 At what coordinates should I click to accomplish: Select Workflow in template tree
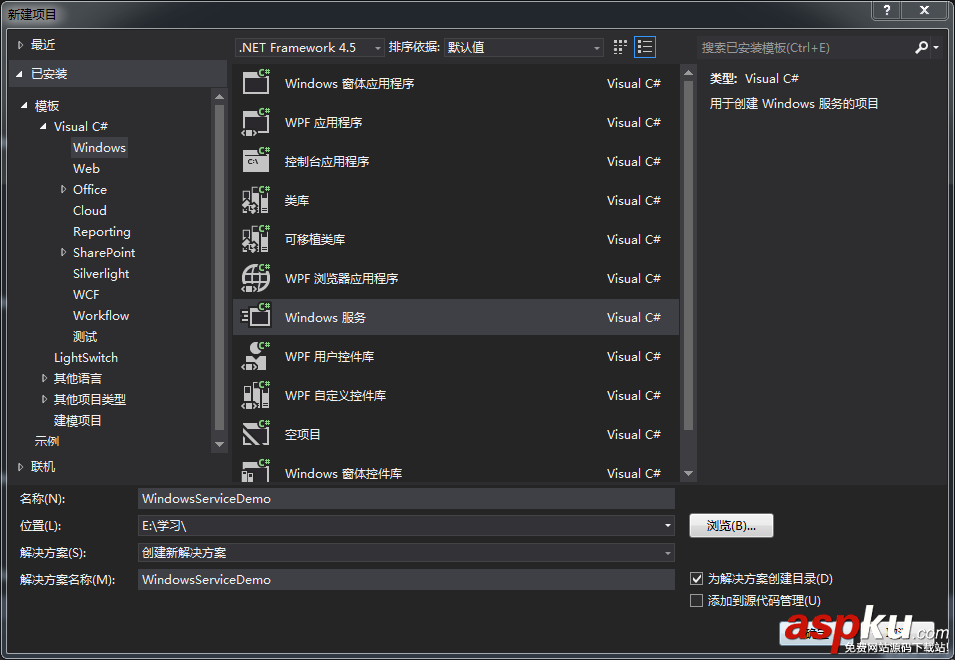point(101,315)
